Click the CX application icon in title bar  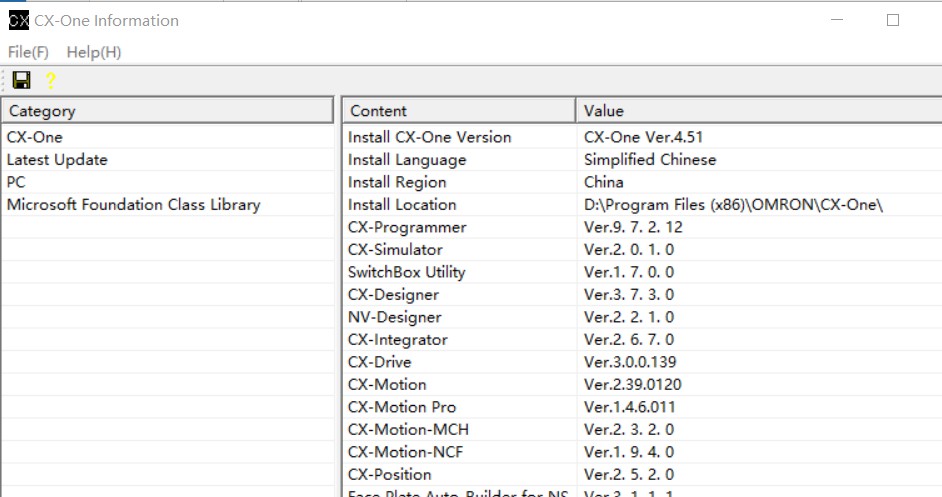coord(19,20)
